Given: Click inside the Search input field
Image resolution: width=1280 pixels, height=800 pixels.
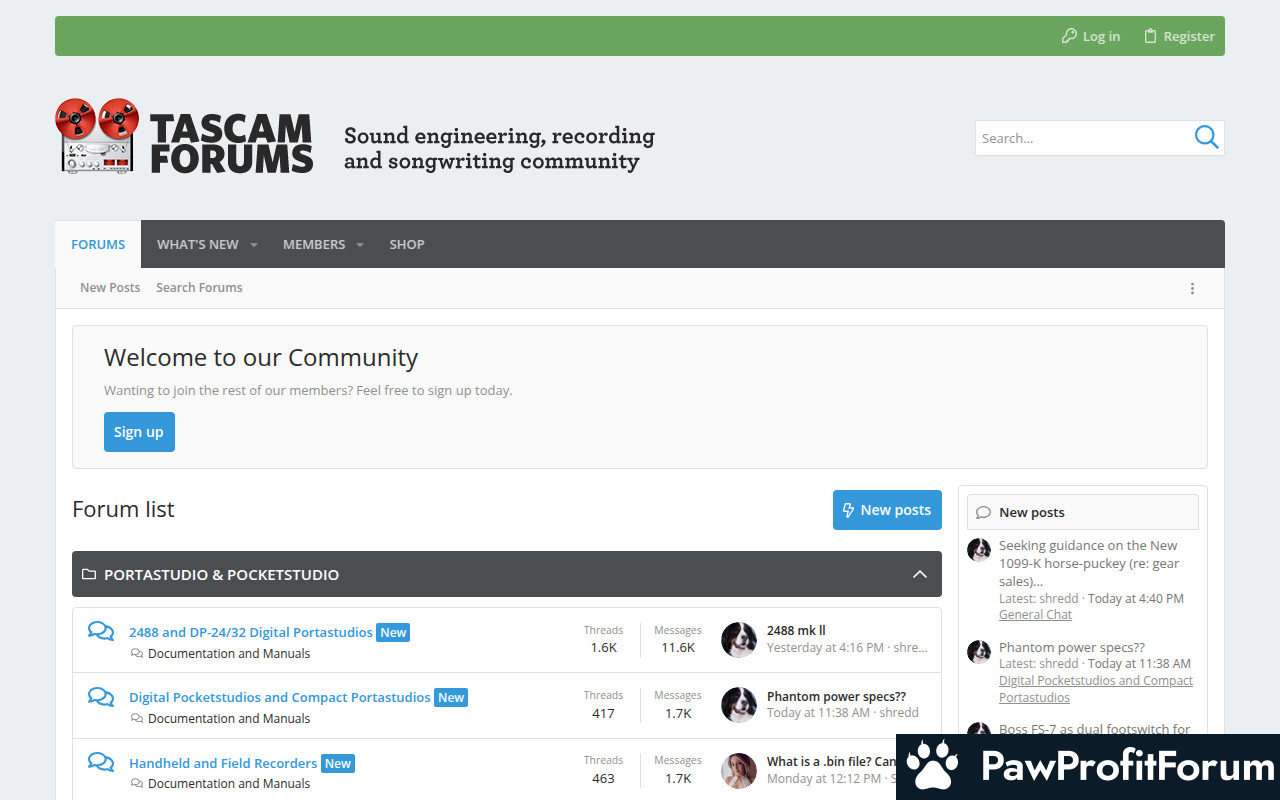Looking at the screenshot, I should tap(1083, 138).
